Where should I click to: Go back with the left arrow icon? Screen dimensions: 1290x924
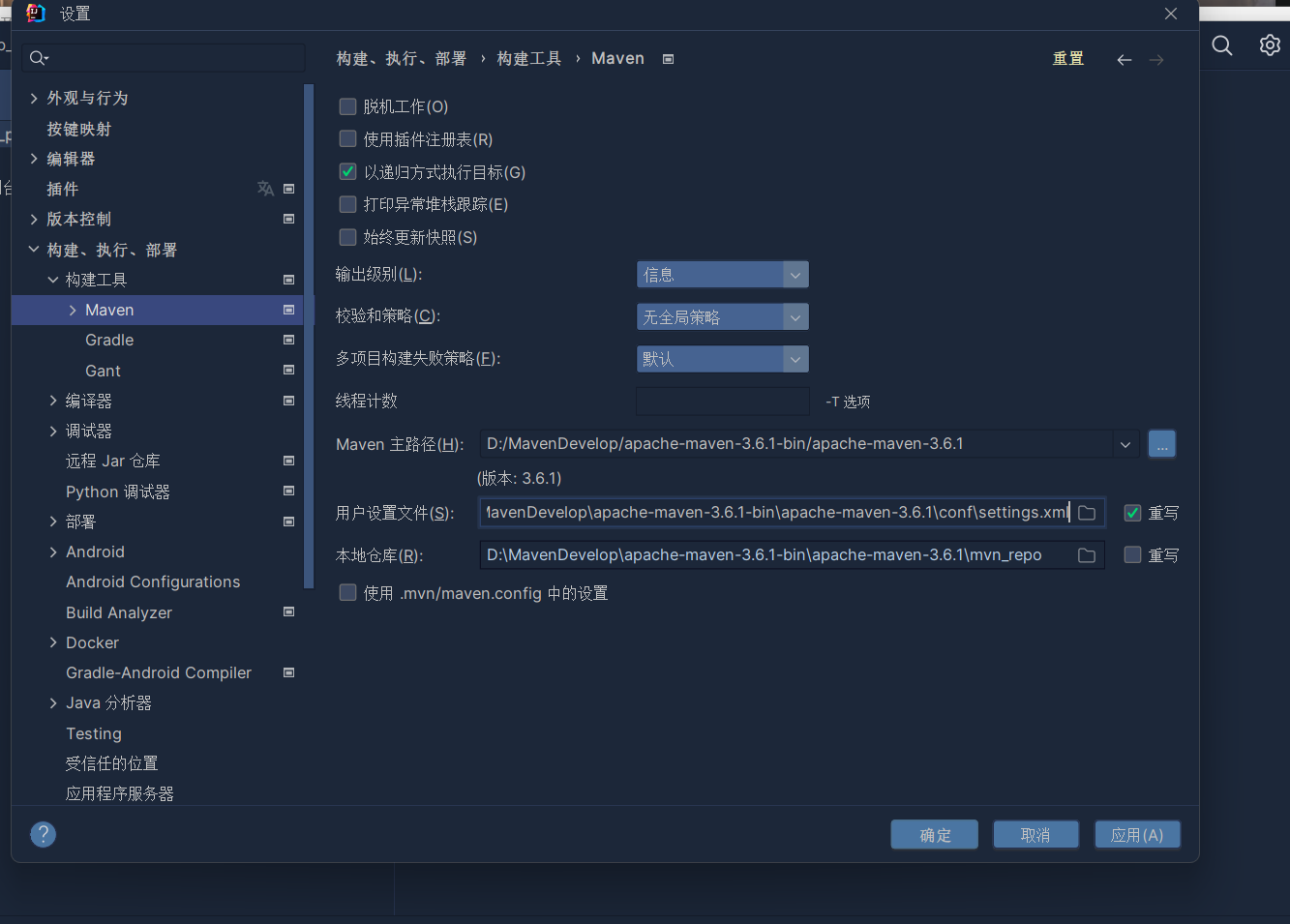tap(1124, 60)
